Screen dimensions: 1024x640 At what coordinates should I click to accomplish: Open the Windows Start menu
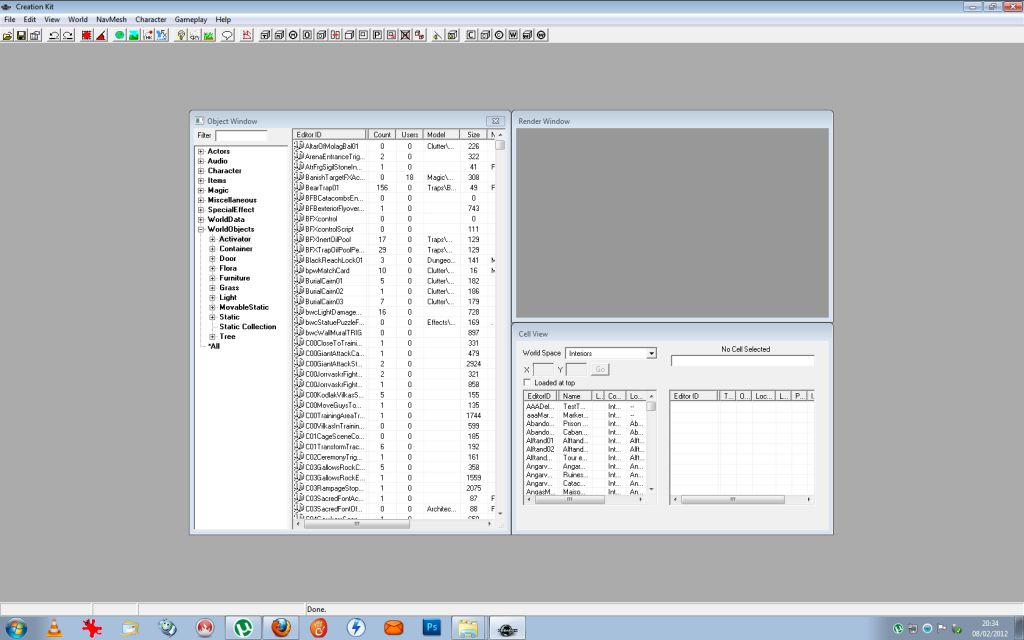click(16, 628)
